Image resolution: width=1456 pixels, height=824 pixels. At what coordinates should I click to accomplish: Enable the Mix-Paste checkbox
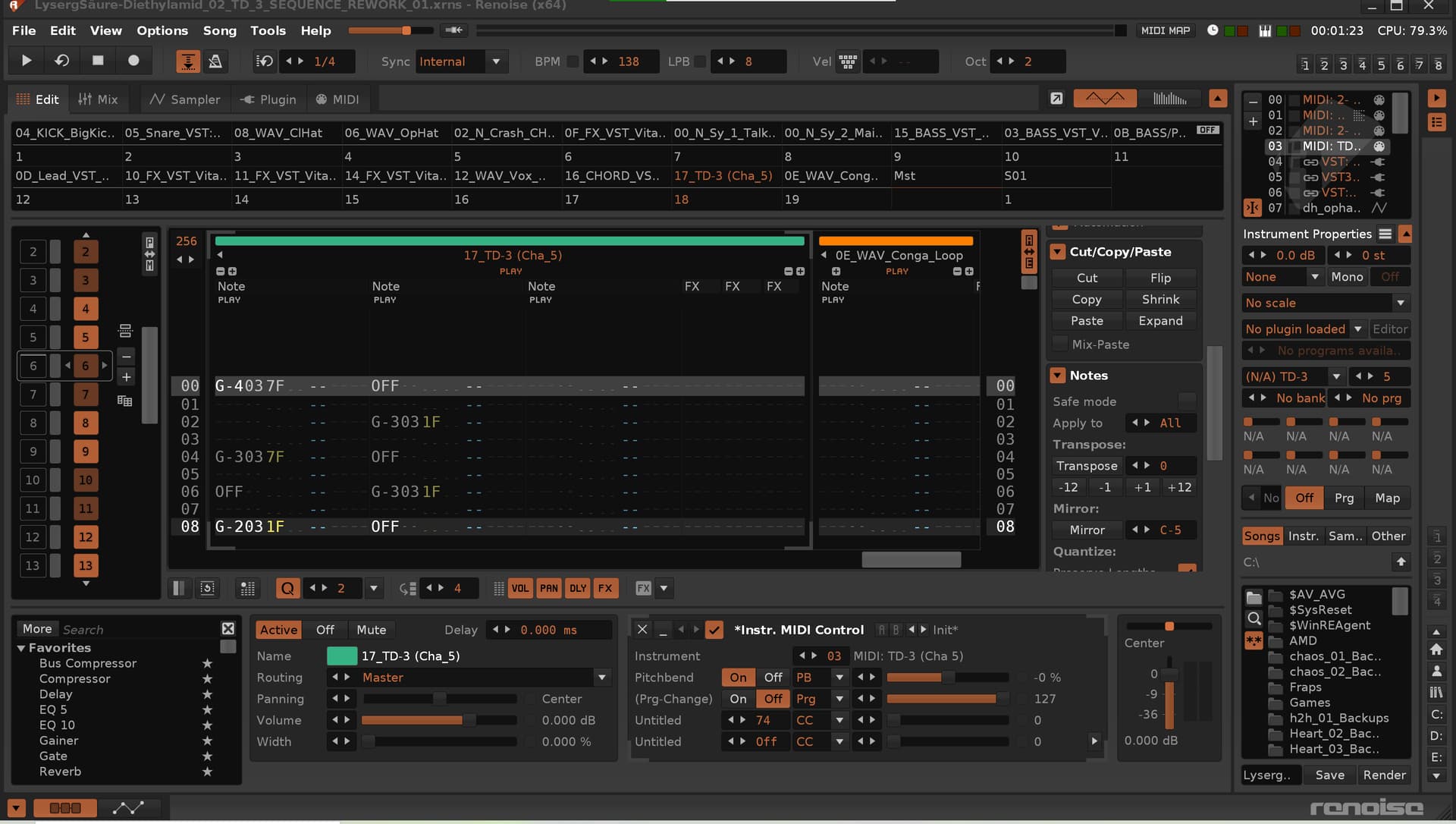coord(1060,344)
